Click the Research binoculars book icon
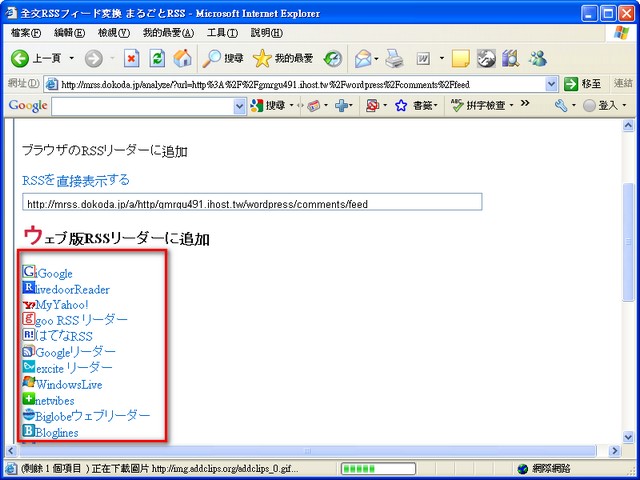 click(x=511, y=59)
